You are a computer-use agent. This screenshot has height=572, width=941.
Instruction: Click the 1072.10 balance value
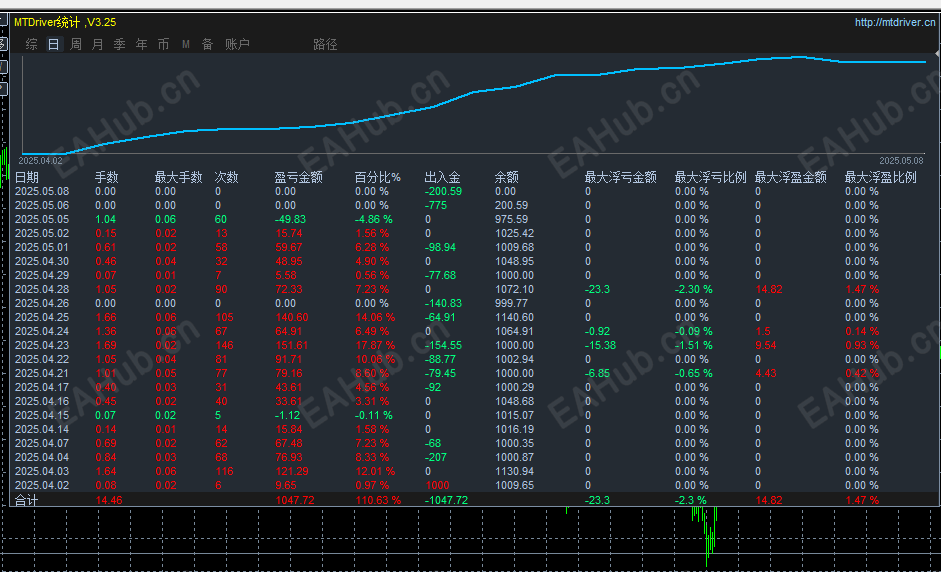[x=514, y=289]
